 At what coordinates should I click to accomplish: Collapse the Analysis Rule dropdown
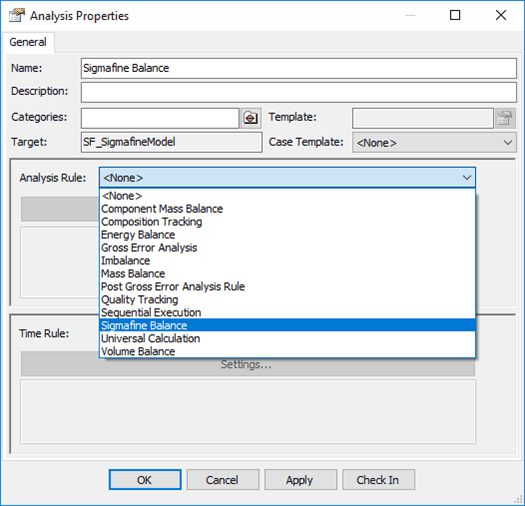click(467, 177)
